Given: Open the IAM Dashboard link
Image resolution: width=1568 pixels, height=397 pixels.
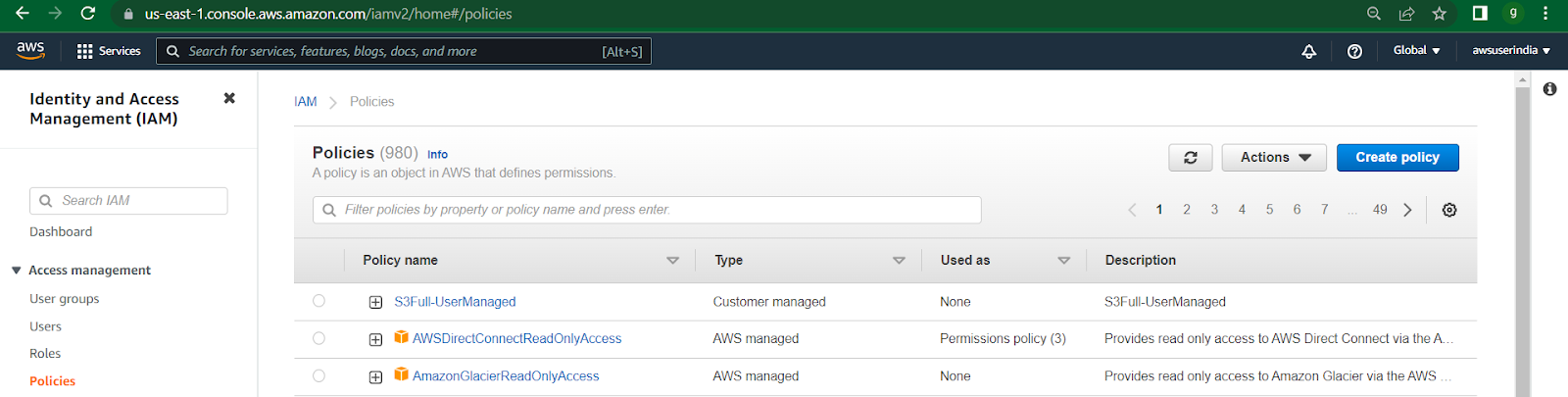Looking at the screenshot, I should pos(61,232).
